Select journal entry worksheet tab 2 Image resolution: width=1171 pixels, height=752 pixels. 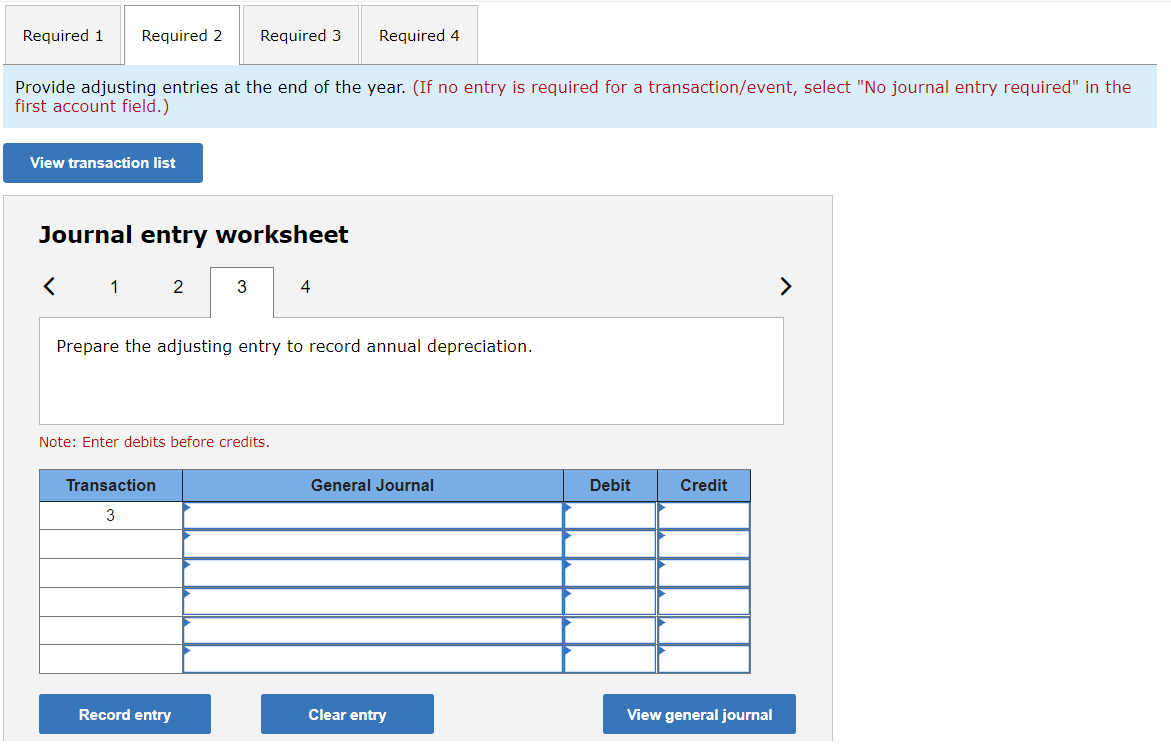click(178, 287)
